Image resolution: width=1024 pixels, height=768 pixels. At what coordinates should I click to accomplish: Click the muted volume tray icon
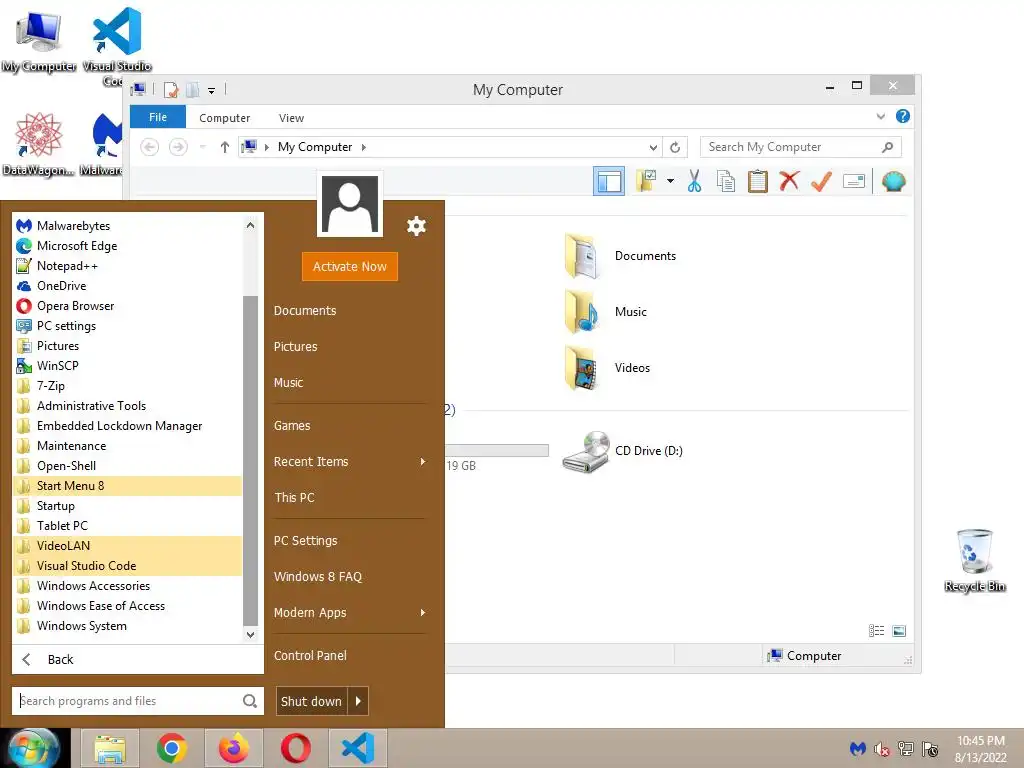[882, 749]
